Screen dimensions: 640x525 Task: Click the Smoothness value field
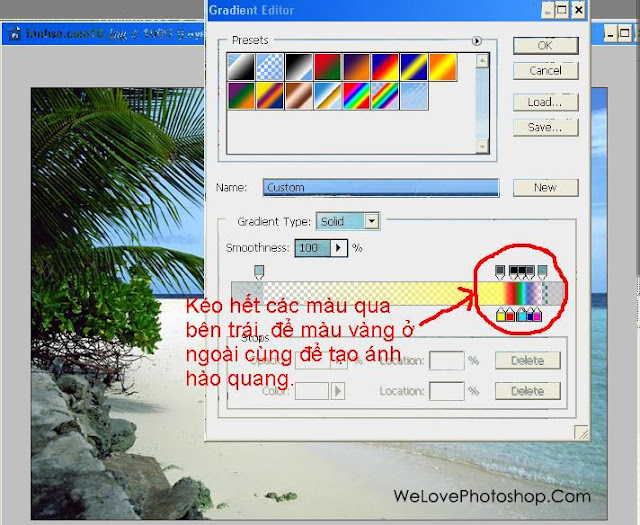312,248
